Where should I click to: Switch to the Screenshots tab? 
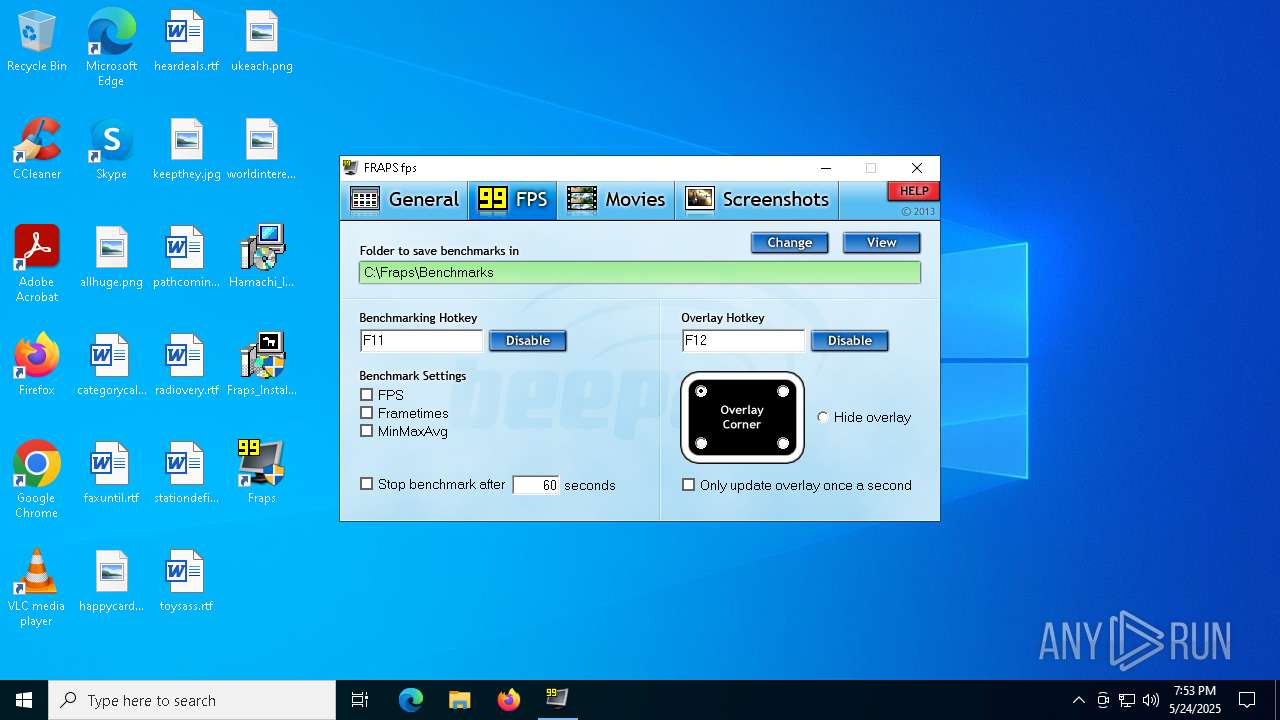click(757, 199)
